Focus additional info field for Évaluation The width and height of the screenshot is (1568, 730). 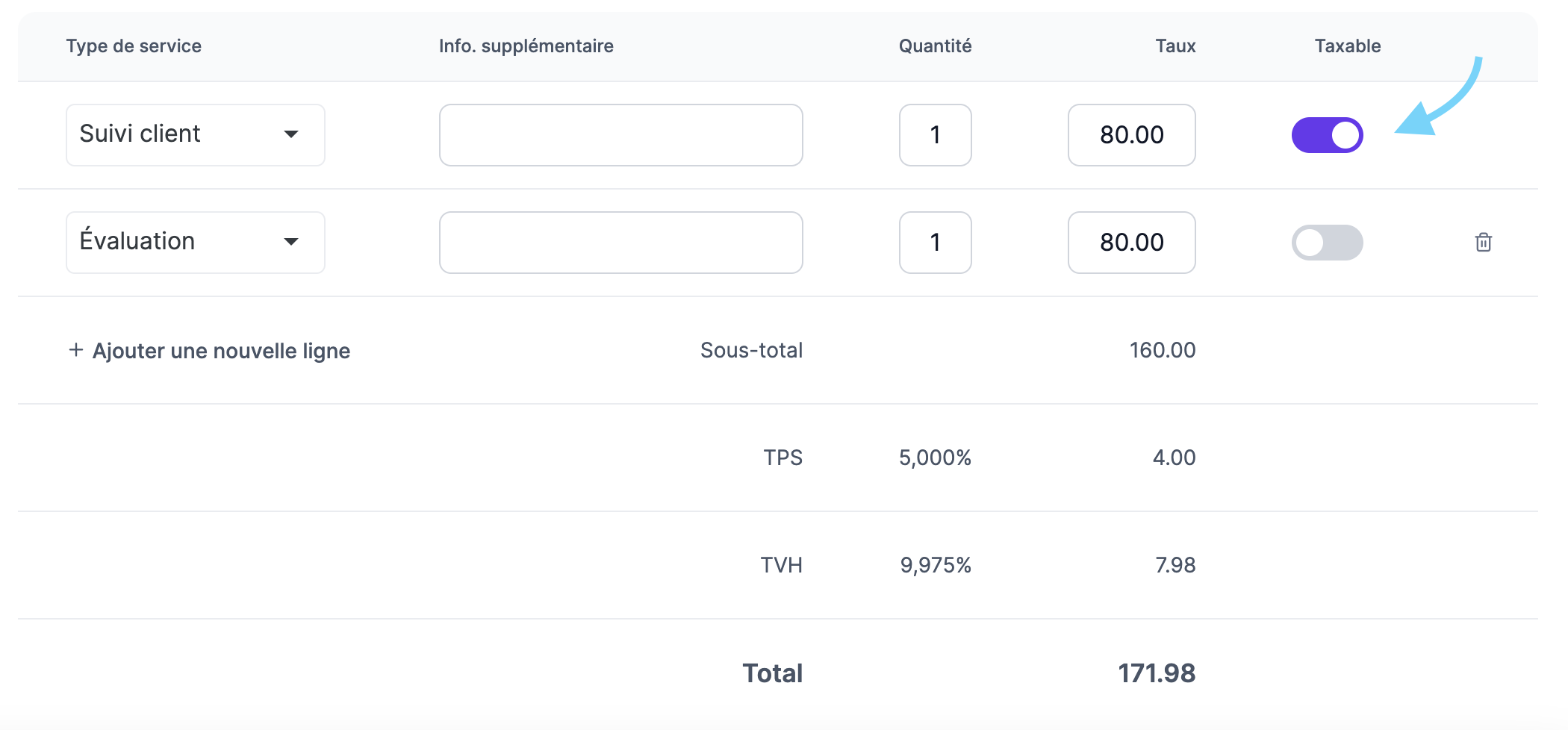621,243
